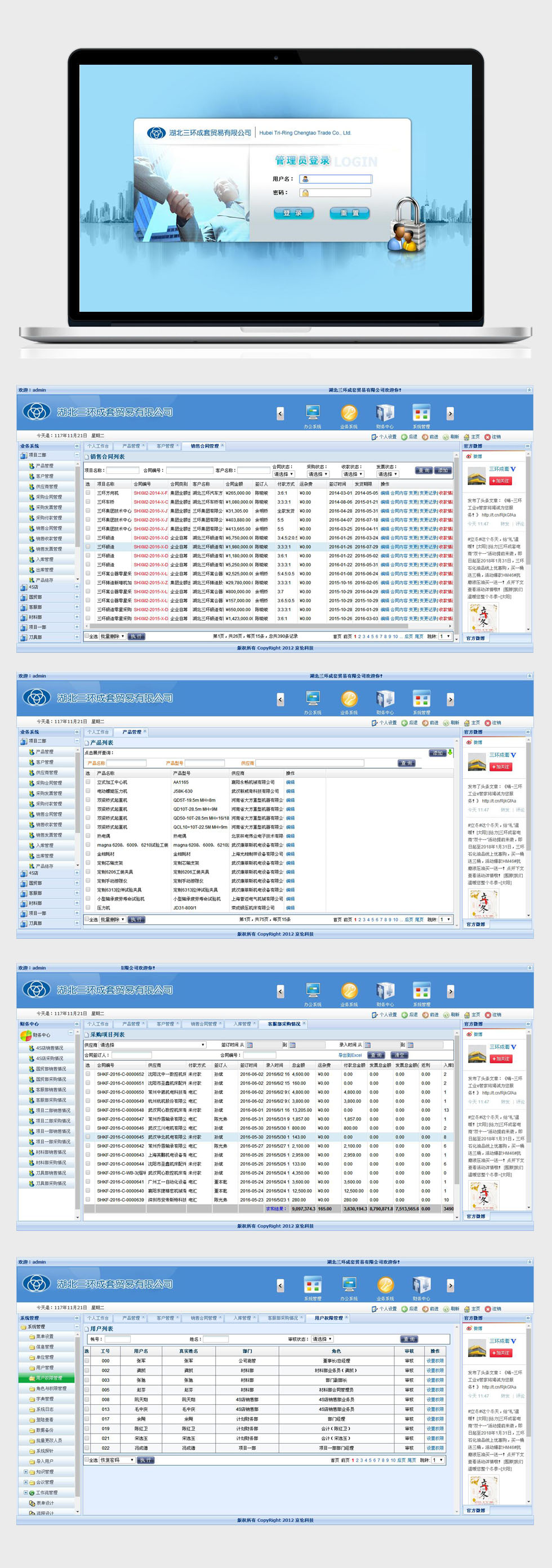Click the 4S店销售情况 icon in the finance sidebar
The height and width of the screenshot is (1568, 552).
coord(31,1048)
